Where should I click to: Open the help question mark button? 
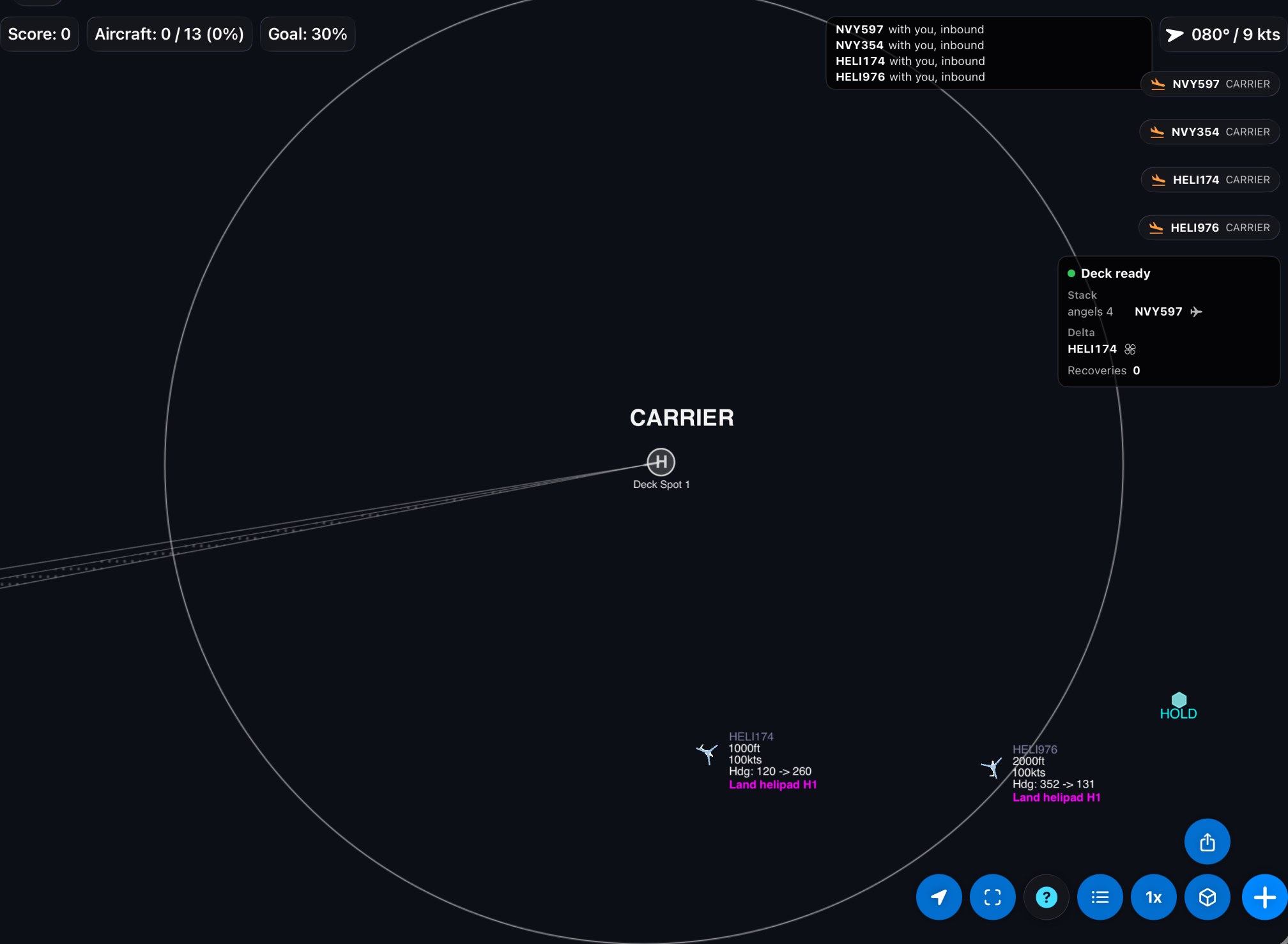coord(1046,897)
